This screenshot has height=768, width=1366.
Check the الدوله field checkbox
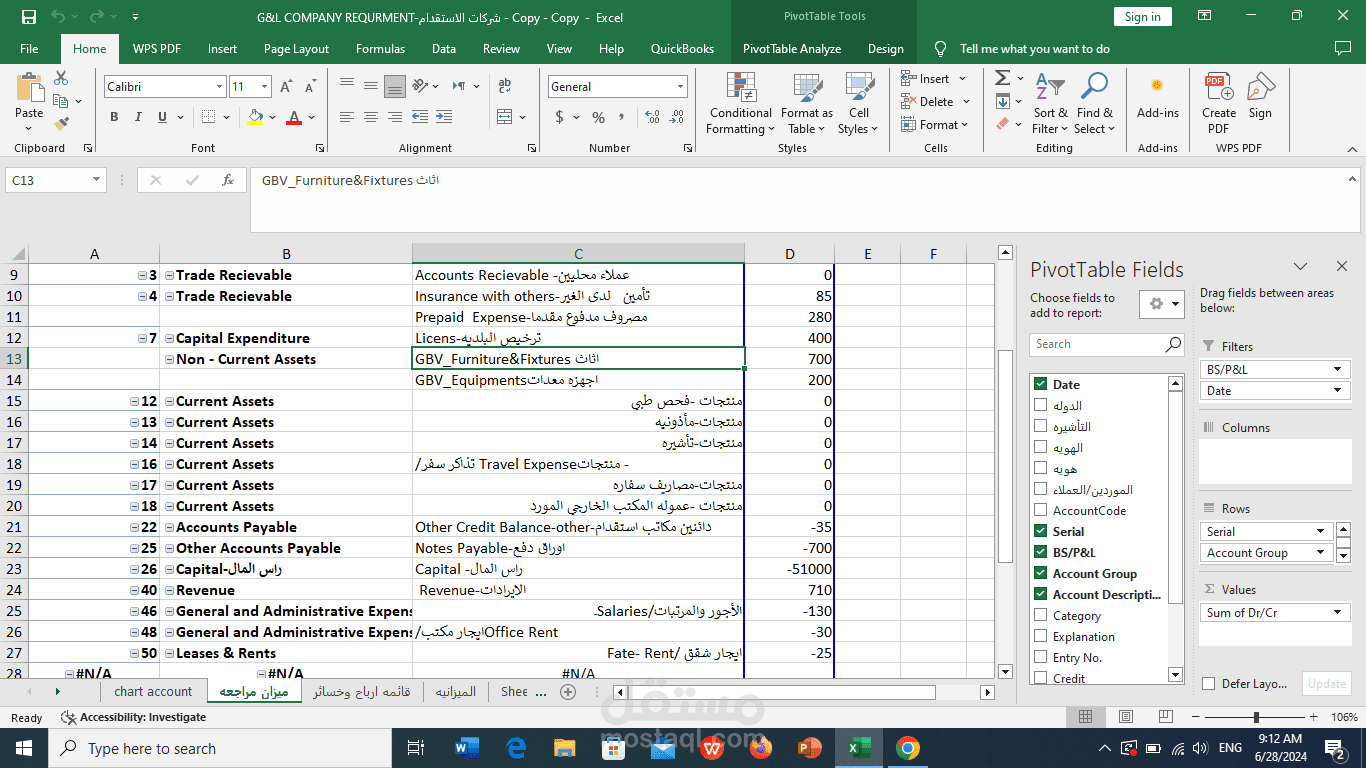[x=1041, y=405]
